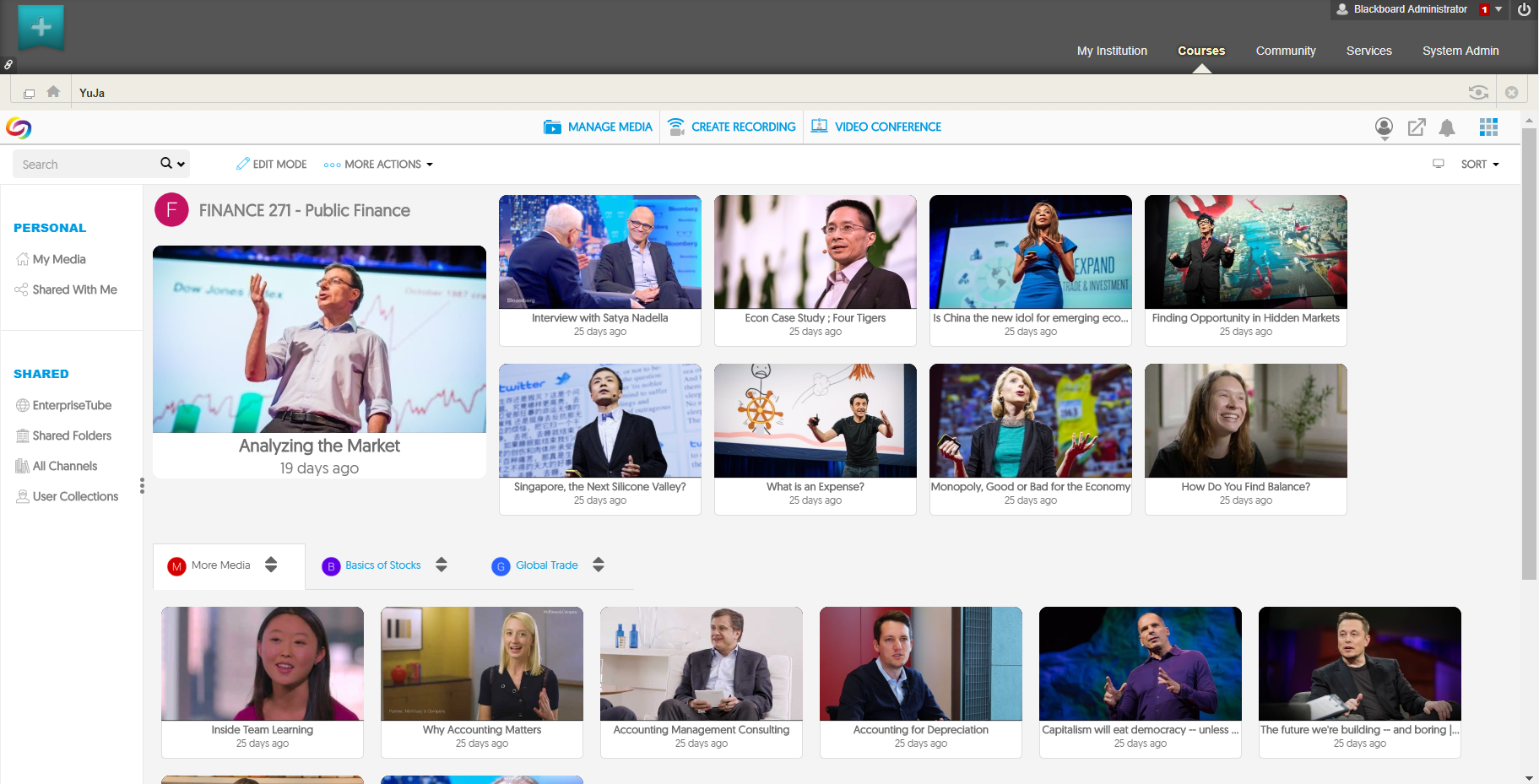Viewport: 1539px width, 784px height.
Task: Click the YuJa logo icon
Action: point(19,127)
